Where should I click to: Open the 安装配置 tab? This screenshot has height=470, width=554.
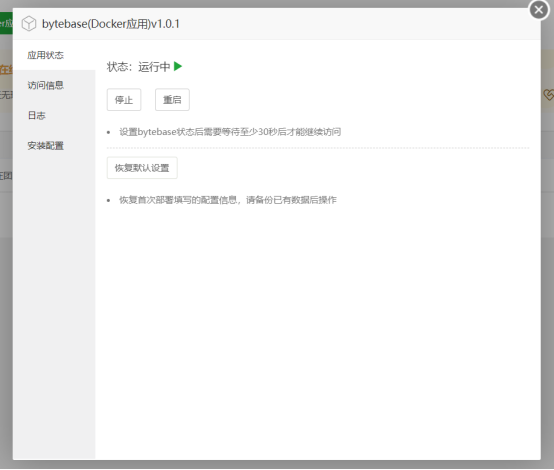(x=54, y=146)
